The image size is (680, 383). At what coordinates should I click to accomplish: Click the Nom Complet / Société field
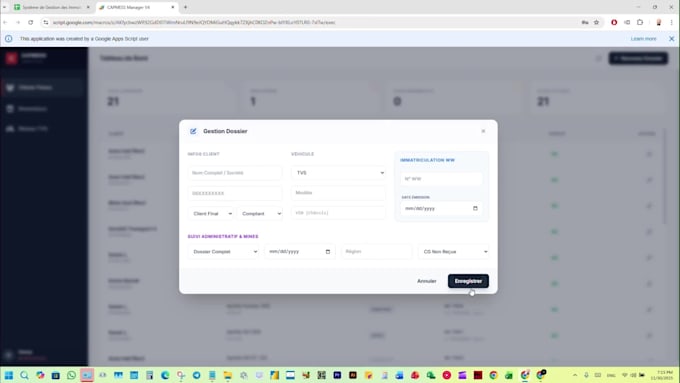pyautogui.click(x=235, y=173)
